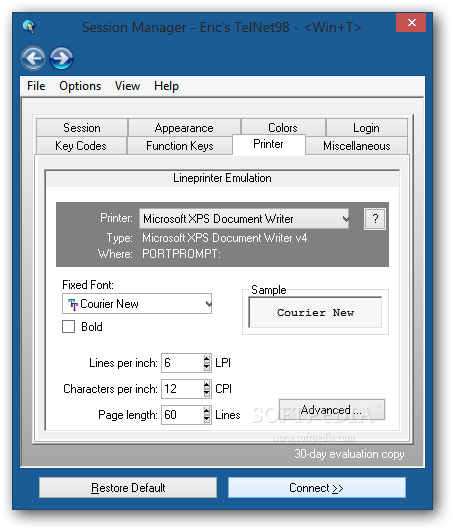Select the Printer tab

click(x=268, y=144)
